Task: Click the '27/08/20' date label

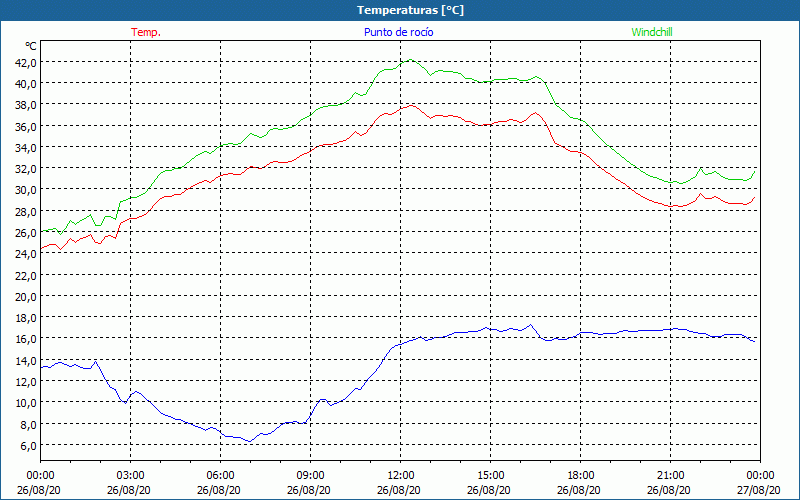Action: pos(759,490)
